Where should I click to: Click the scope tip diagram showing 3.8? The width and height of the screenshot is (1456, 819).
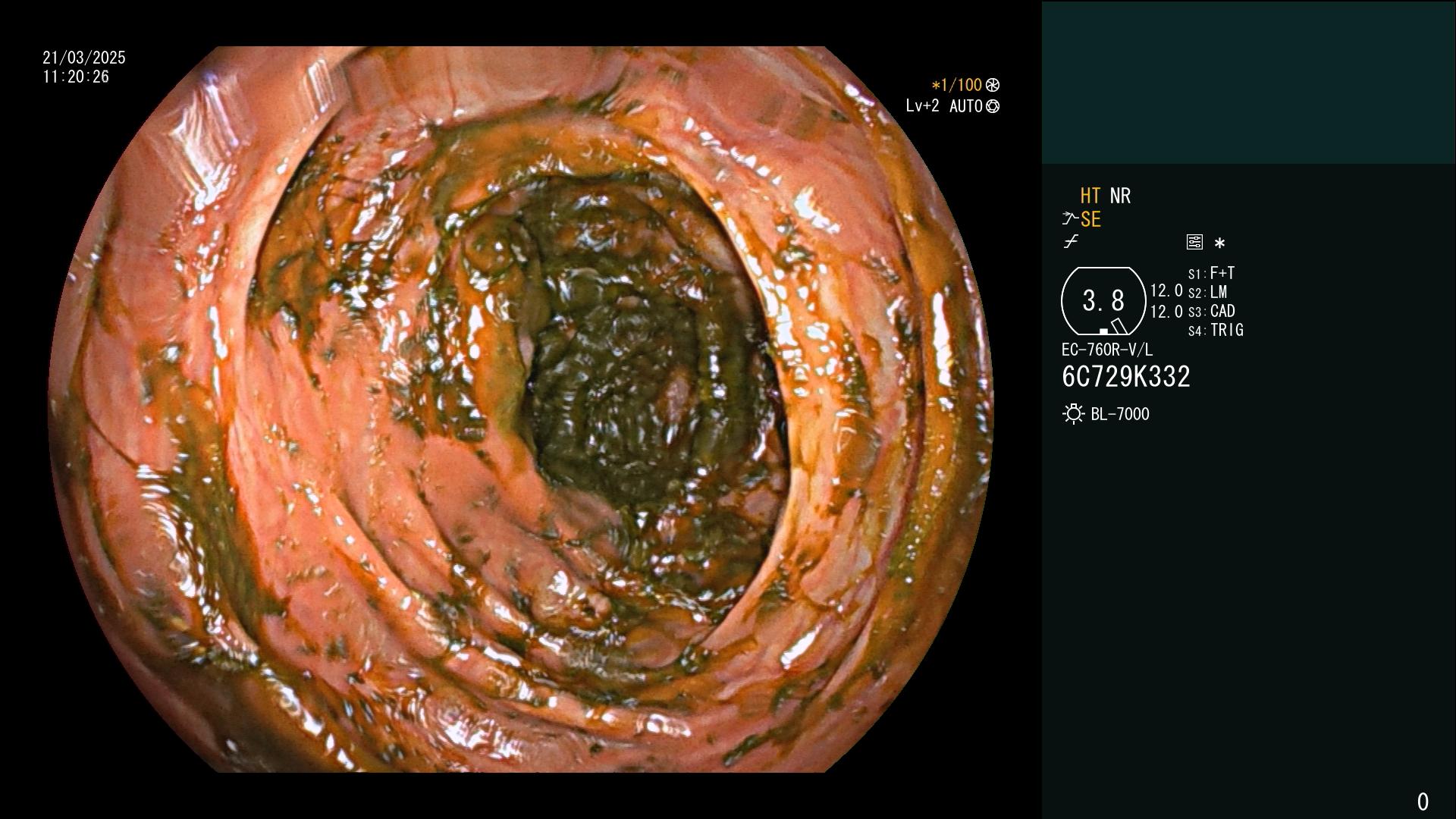point(1103,301)
